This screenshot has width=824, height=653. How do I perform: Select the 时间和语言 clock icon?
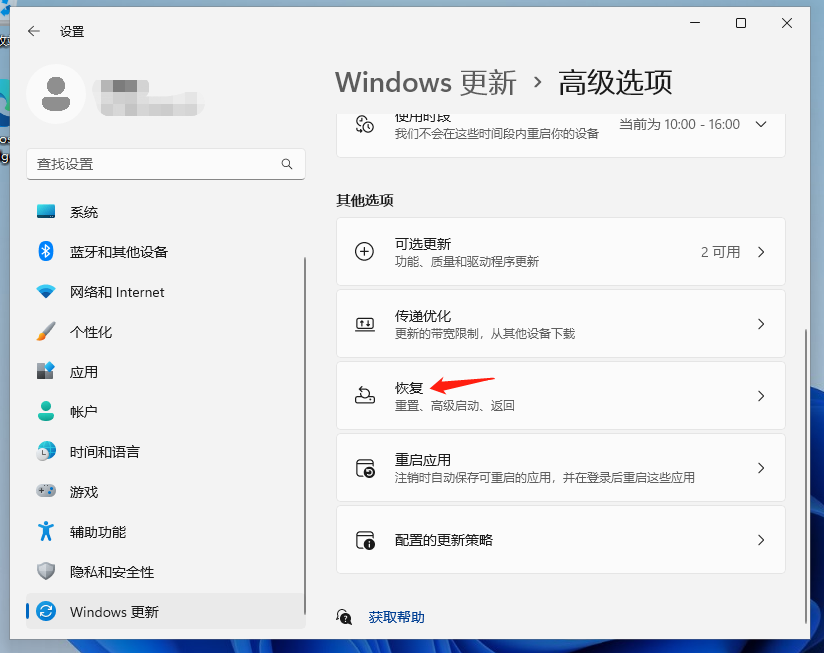click(45, 452)
